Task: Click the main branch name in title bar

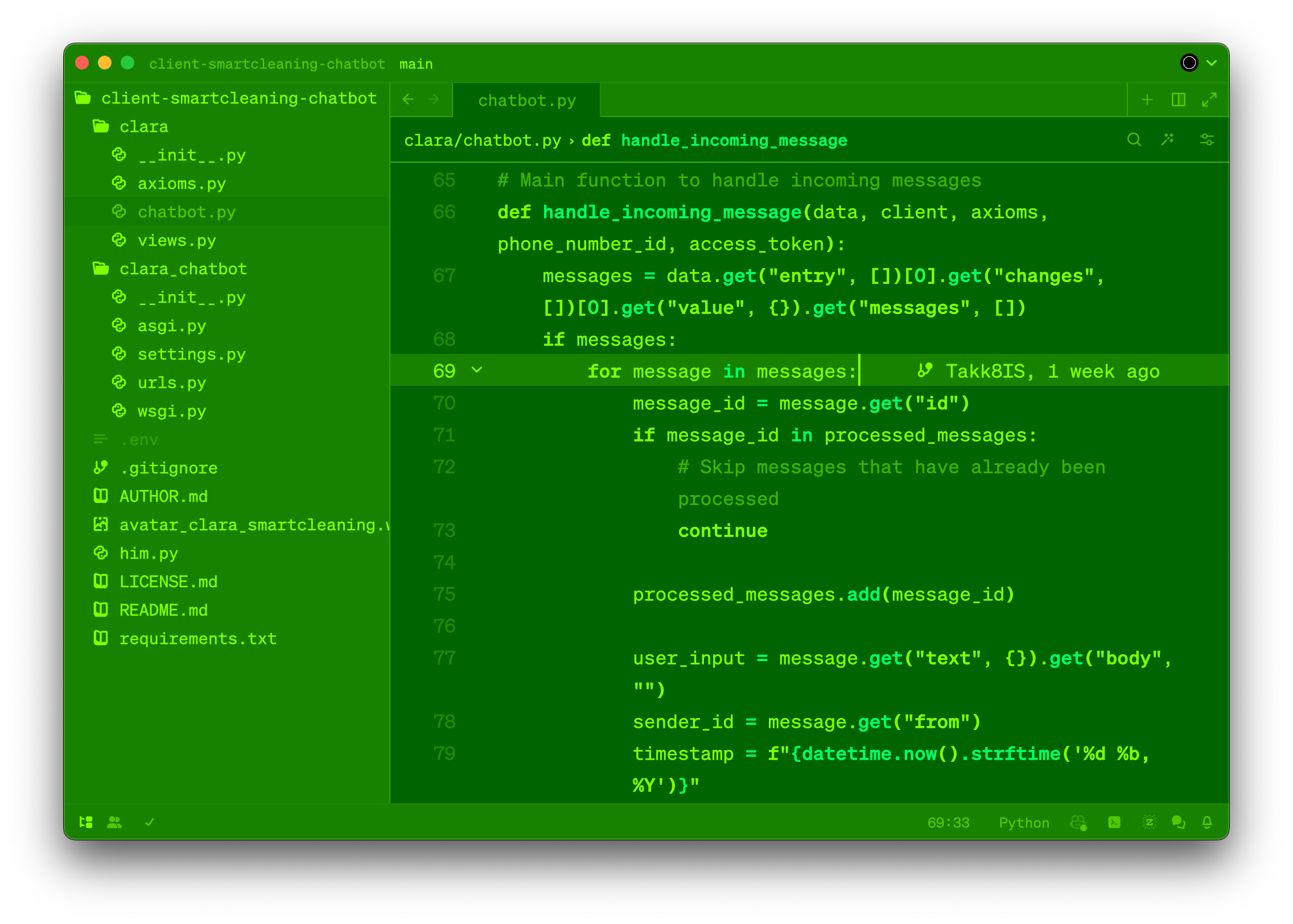Action: 416,64
